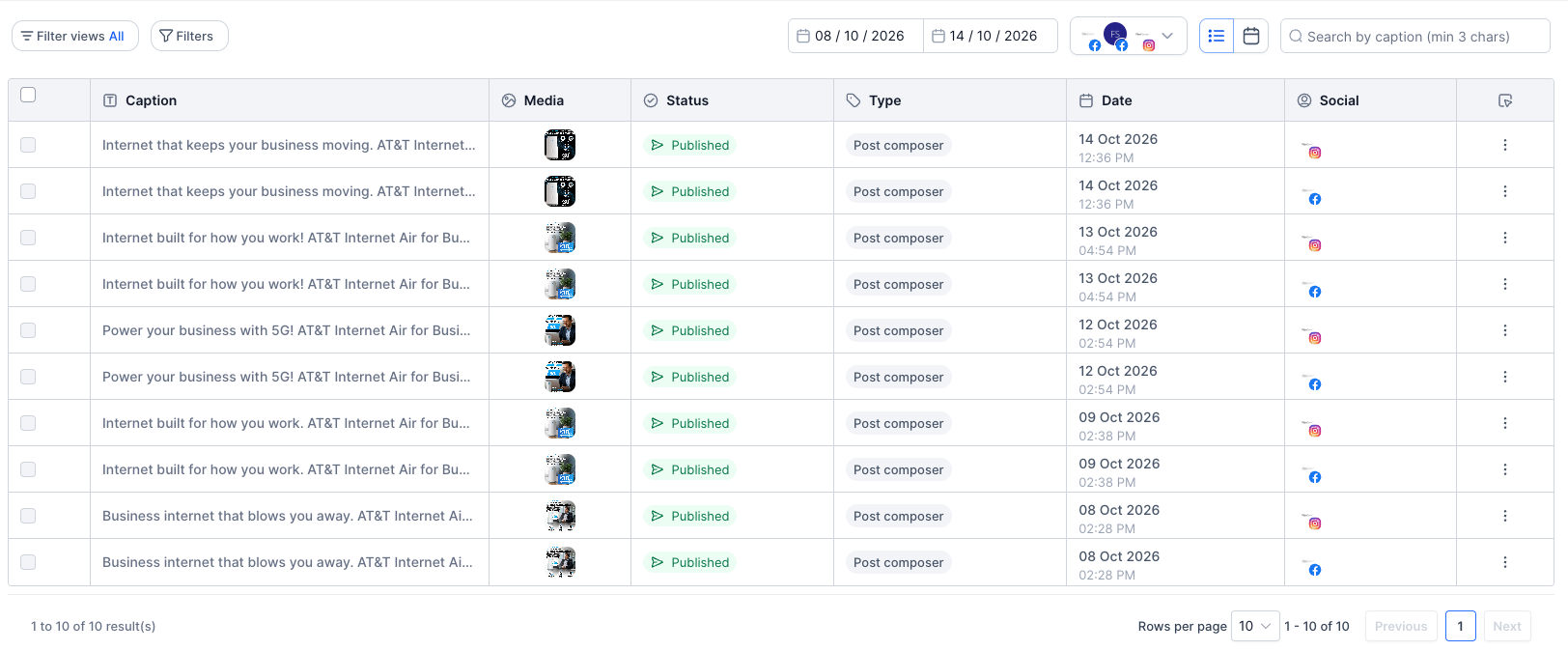Click the search magnifier icon
Image resolution: width=1568 pixels, height=651 pixels.
(1297, 37)
